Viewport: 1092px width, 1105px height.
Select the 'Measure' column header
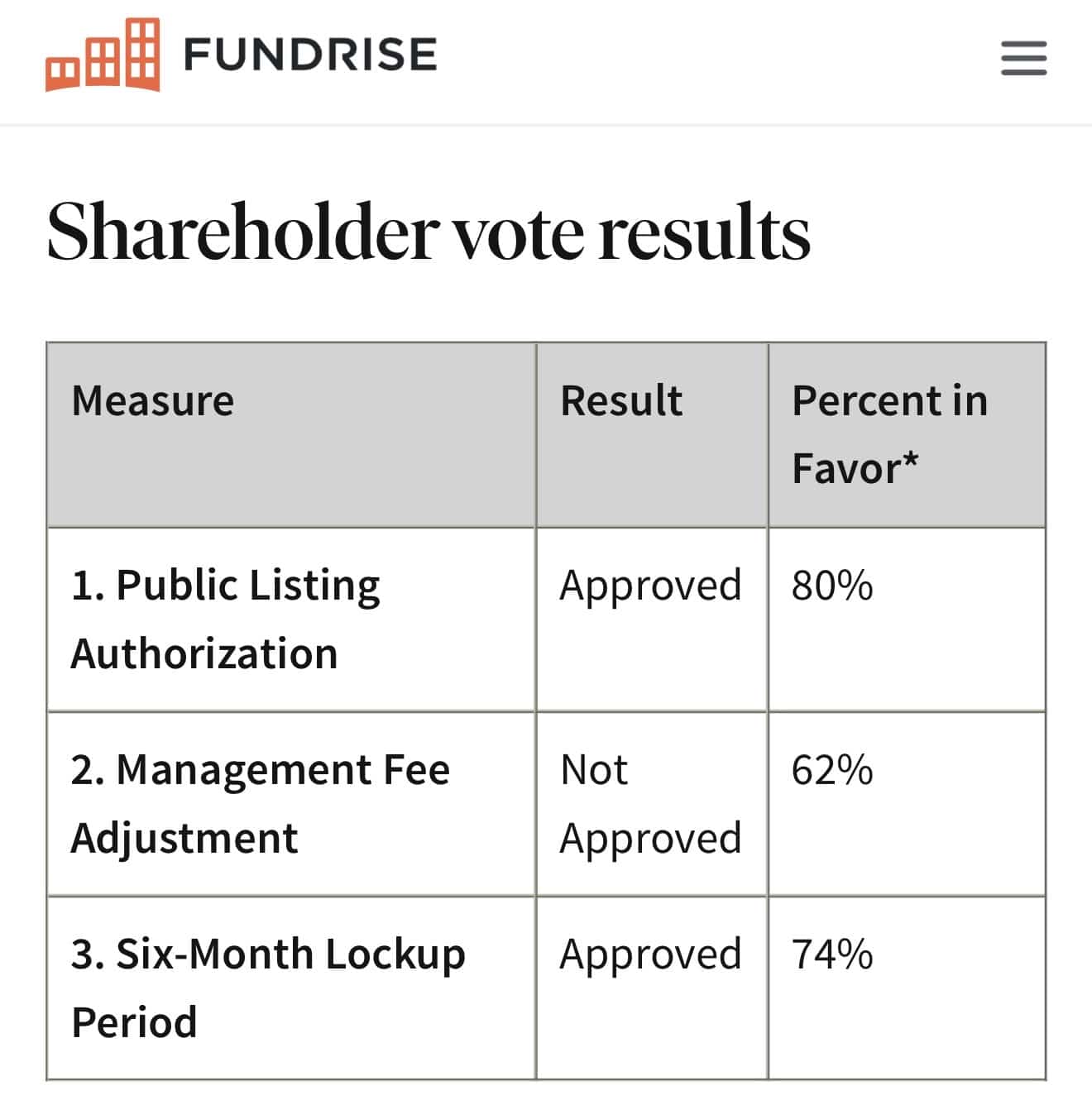(x=152, y=400)
